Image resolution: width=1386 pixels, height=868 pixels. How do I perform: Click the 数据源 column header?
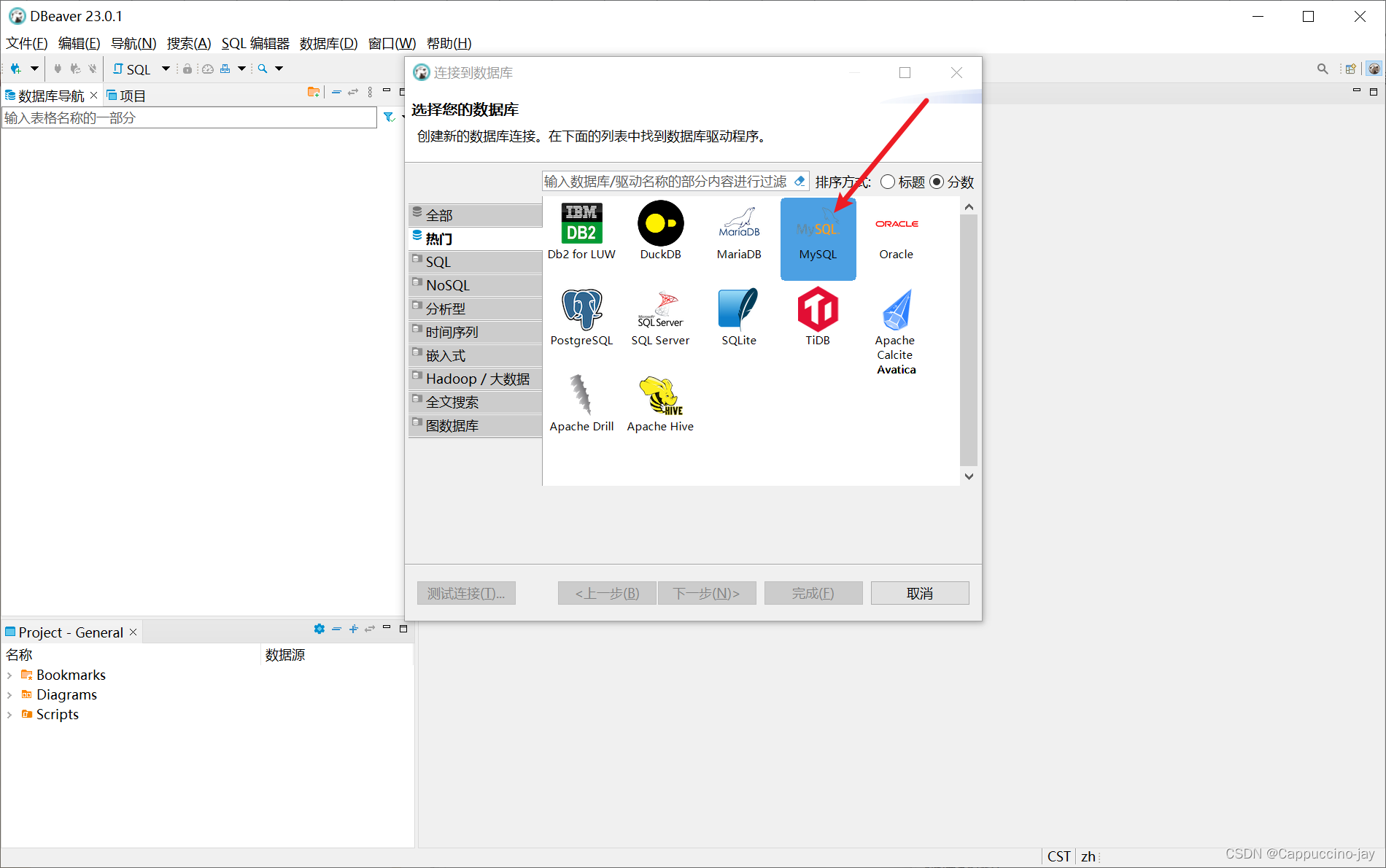click(285, 654)
